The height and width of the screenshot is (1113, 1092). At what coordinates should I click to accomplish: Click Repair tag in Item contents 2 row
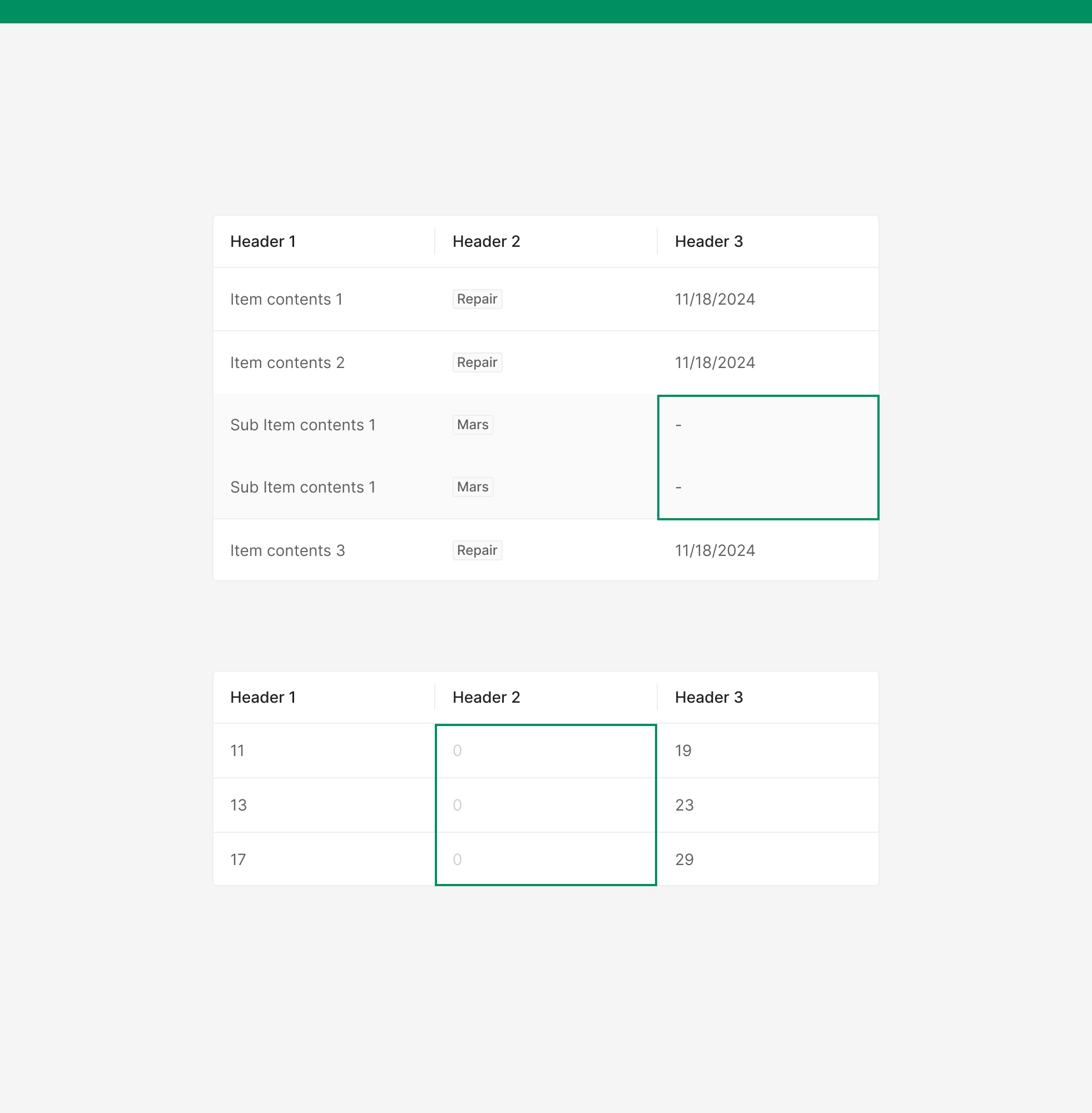click(476, 362)
